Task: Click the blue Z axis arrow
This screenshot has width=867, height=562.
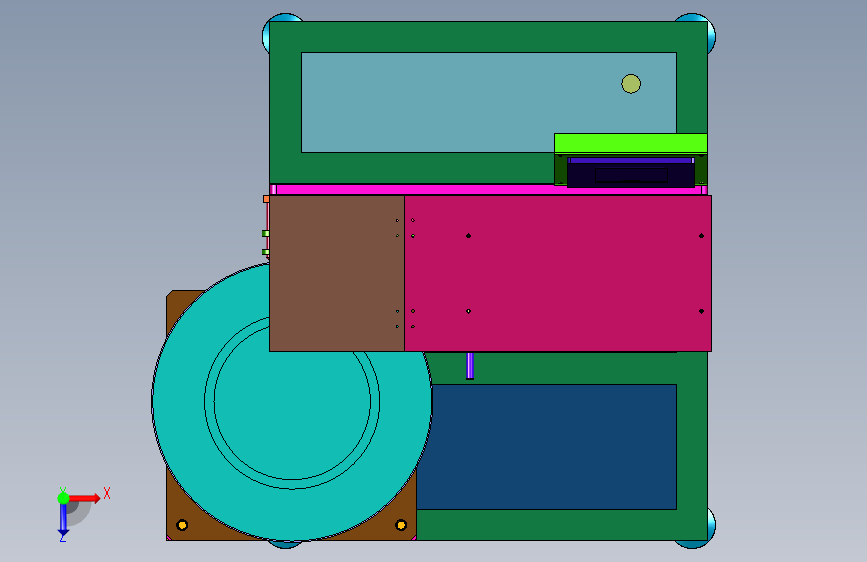Action: (63, 519)
